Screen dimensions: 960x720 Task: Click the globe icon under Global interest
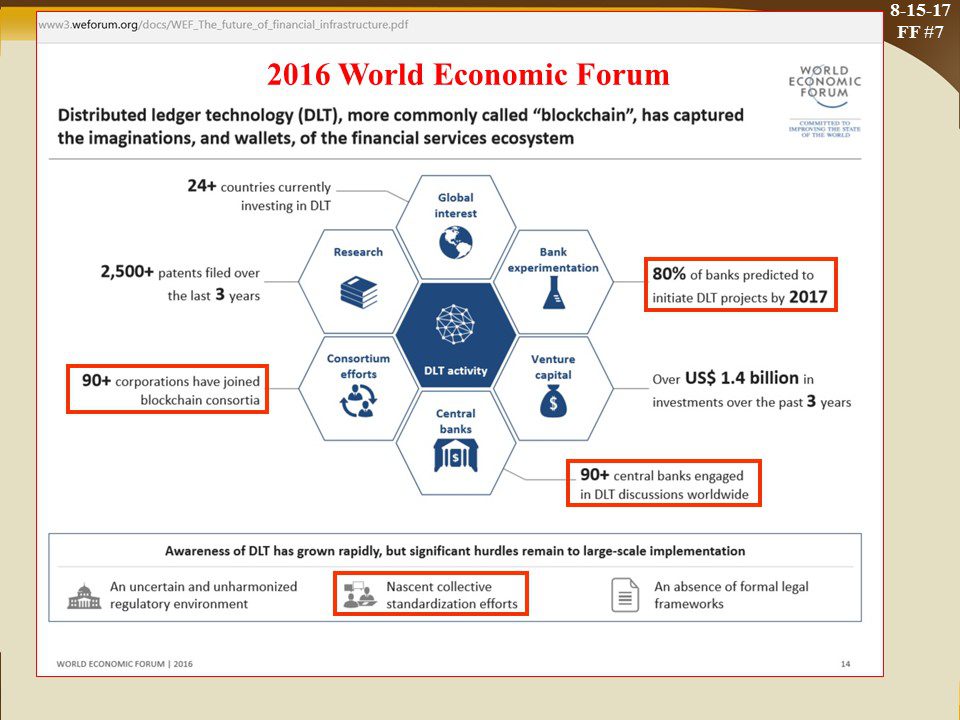[x=456, y=242]
